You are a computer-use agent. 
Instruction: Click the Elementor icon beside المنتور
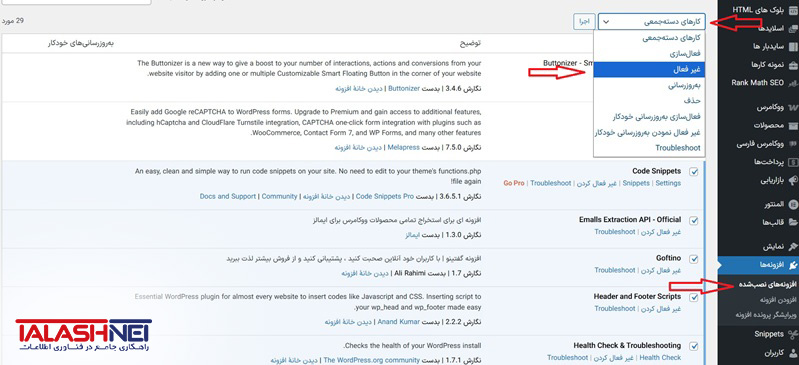tap(793, 204)
